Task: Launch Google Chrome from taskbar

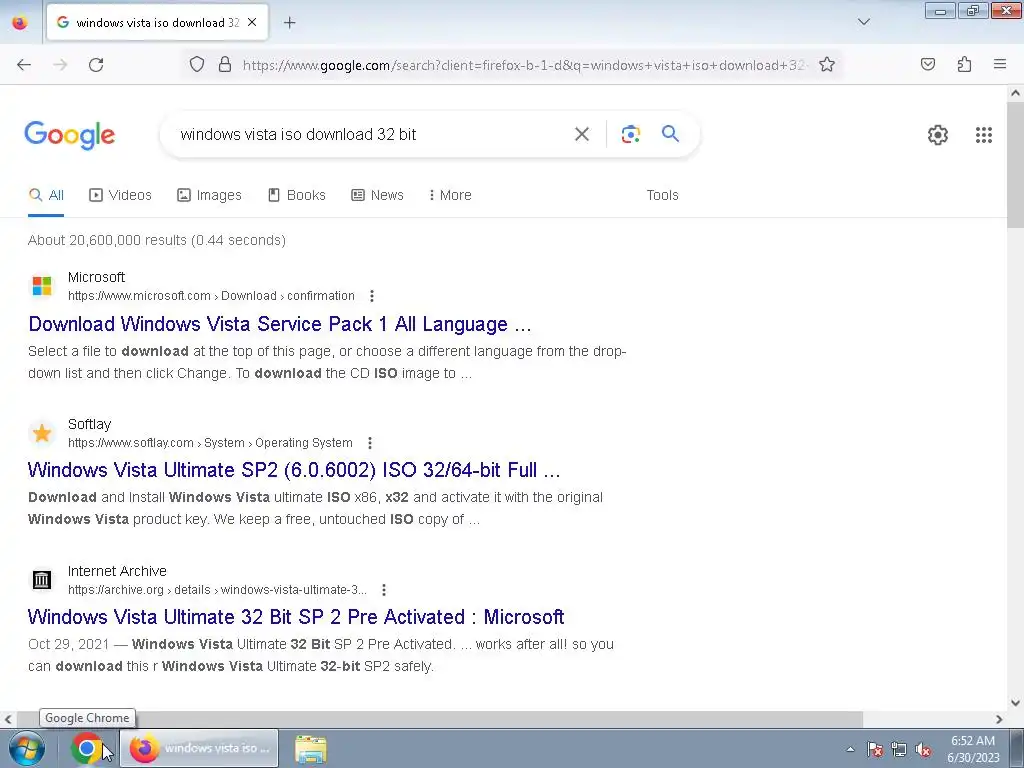Action: (86, 748)
